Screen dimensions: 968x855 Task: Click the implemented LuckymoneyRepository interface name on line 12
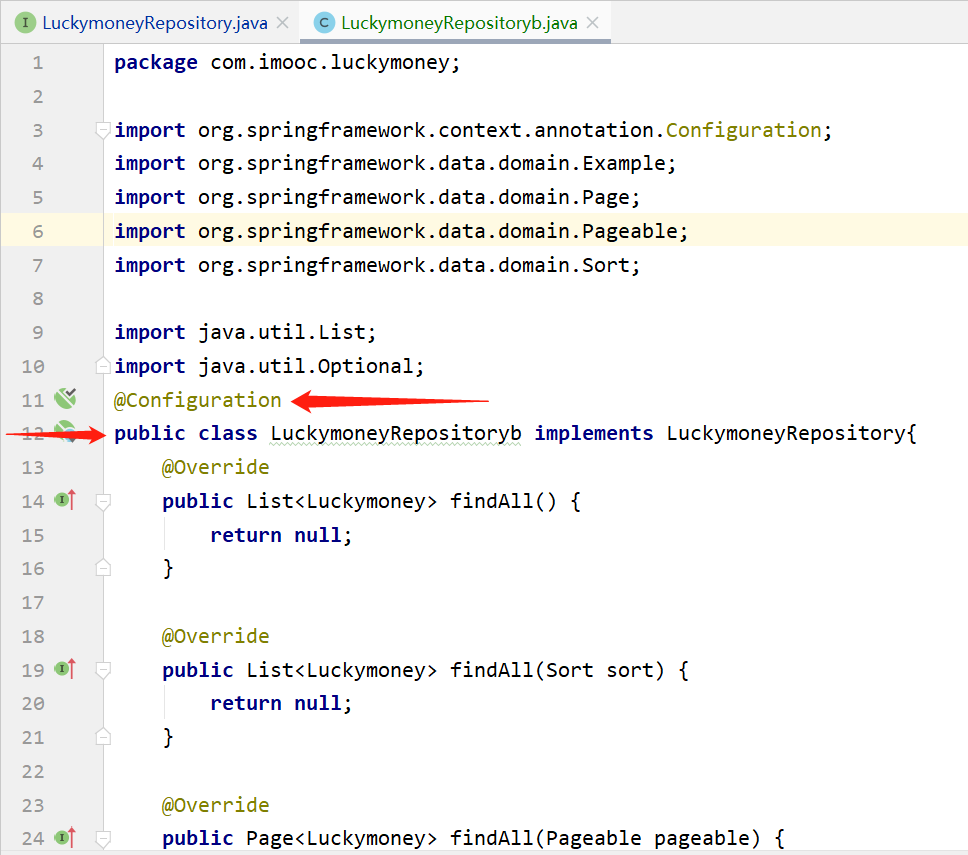click(786, 433)
